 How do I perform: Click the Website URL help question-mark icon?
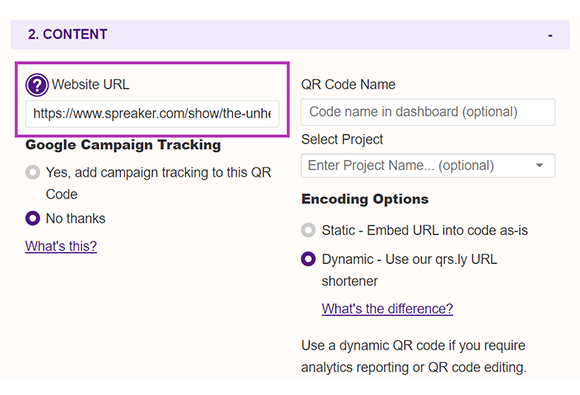point(37,85)
